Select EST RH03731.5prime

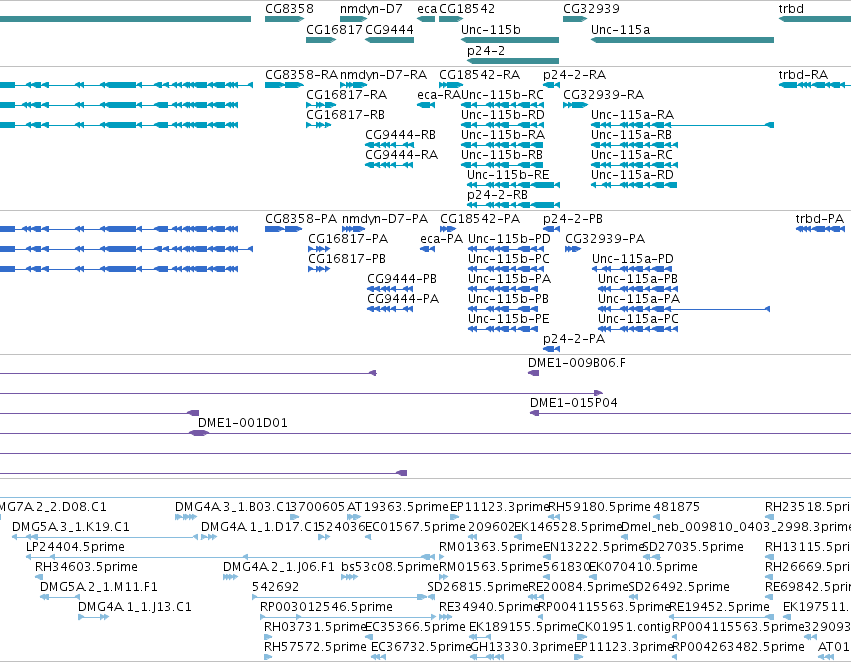[315, 627]
